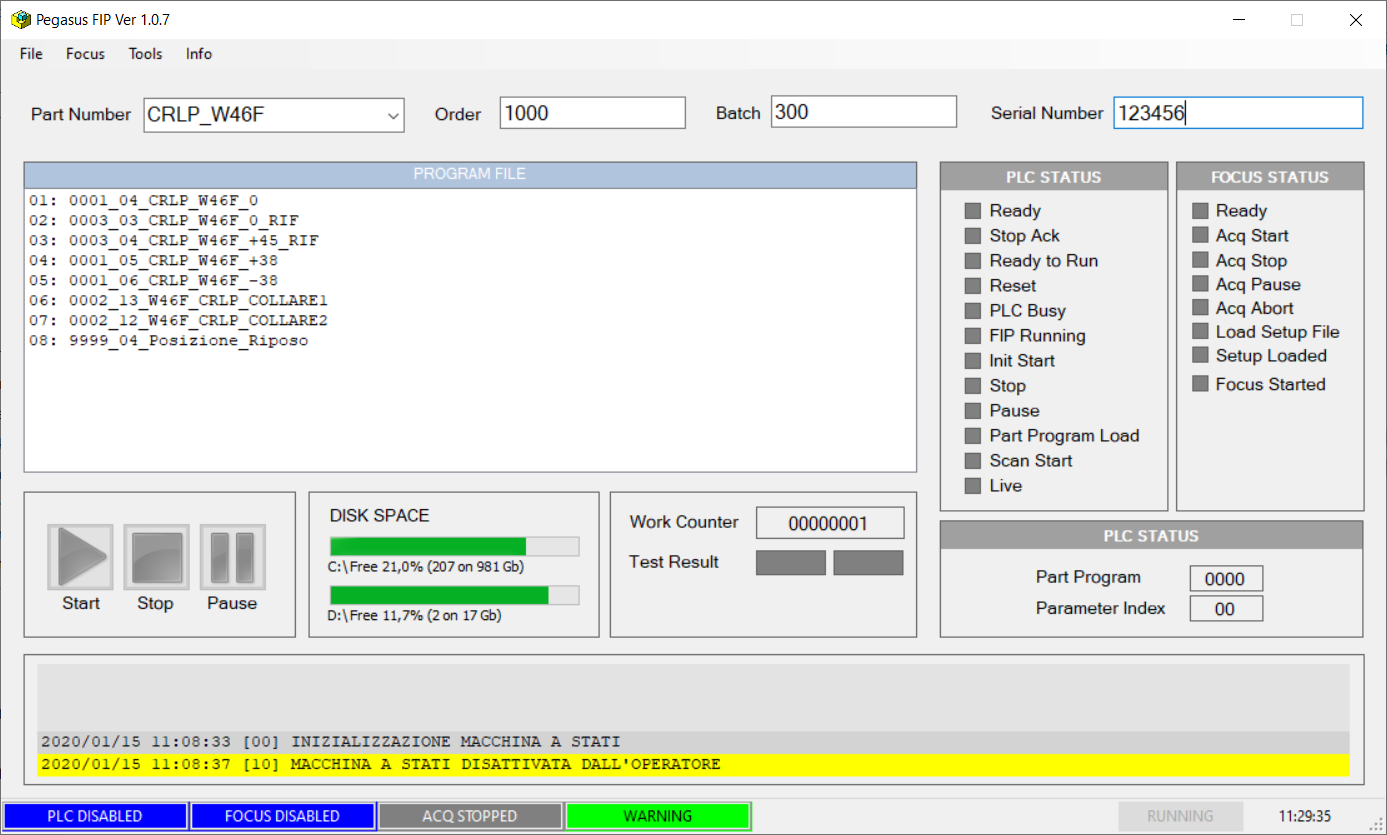1387x835 pixels.
Task: Click the PLC Busy status indicator
Action: (x=972, y=311)
